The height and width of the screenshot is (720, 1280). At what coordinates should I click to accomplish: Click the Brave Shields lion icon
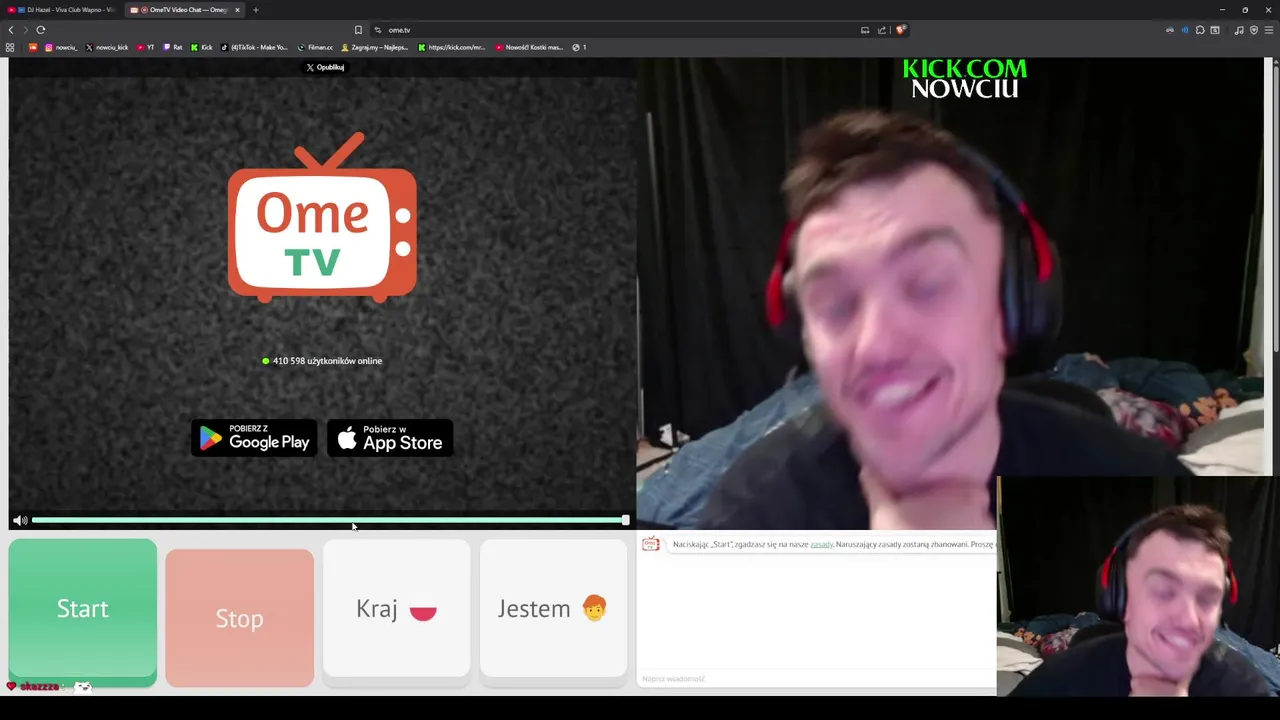click(x=900, y=30)
